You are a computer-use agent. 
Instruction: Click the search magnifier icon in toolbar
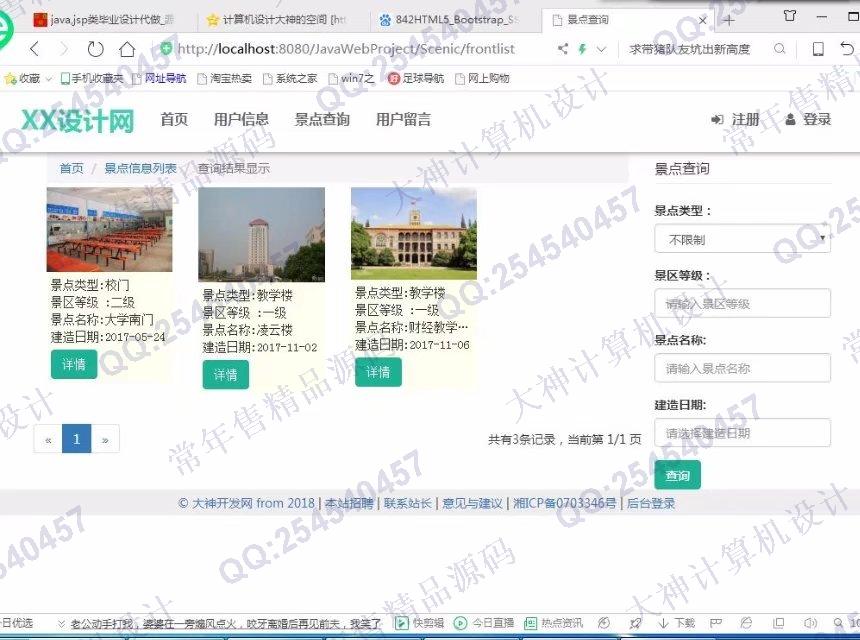[779, 49]
